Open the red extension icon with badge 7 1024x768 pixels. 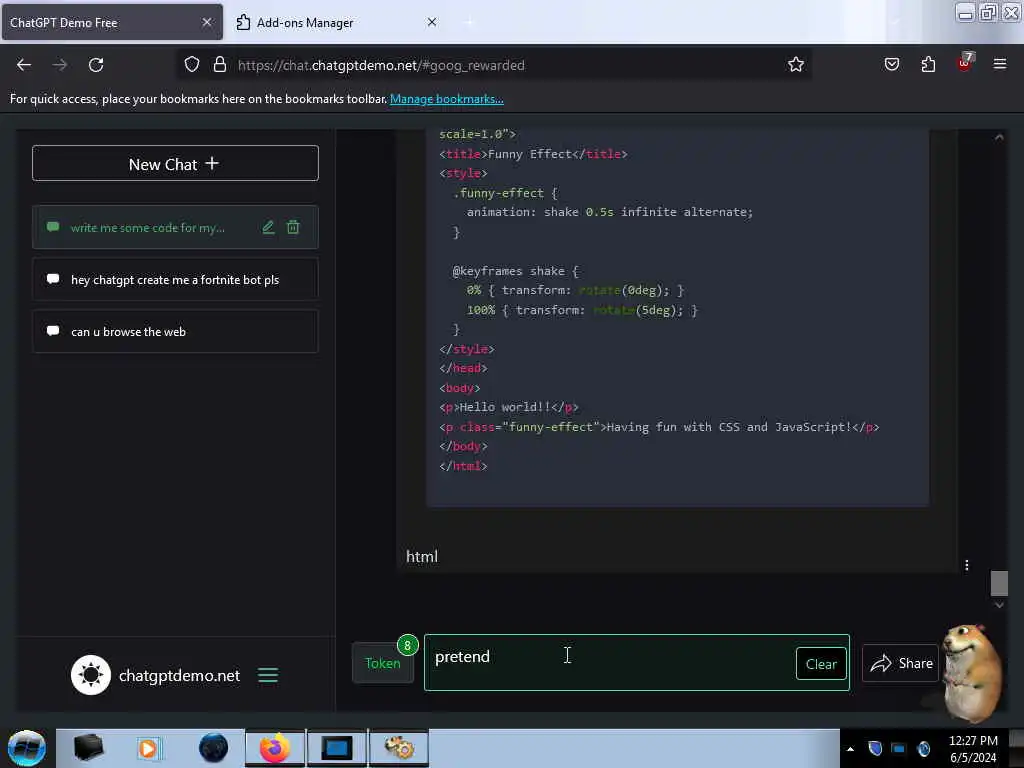(965, 63)
